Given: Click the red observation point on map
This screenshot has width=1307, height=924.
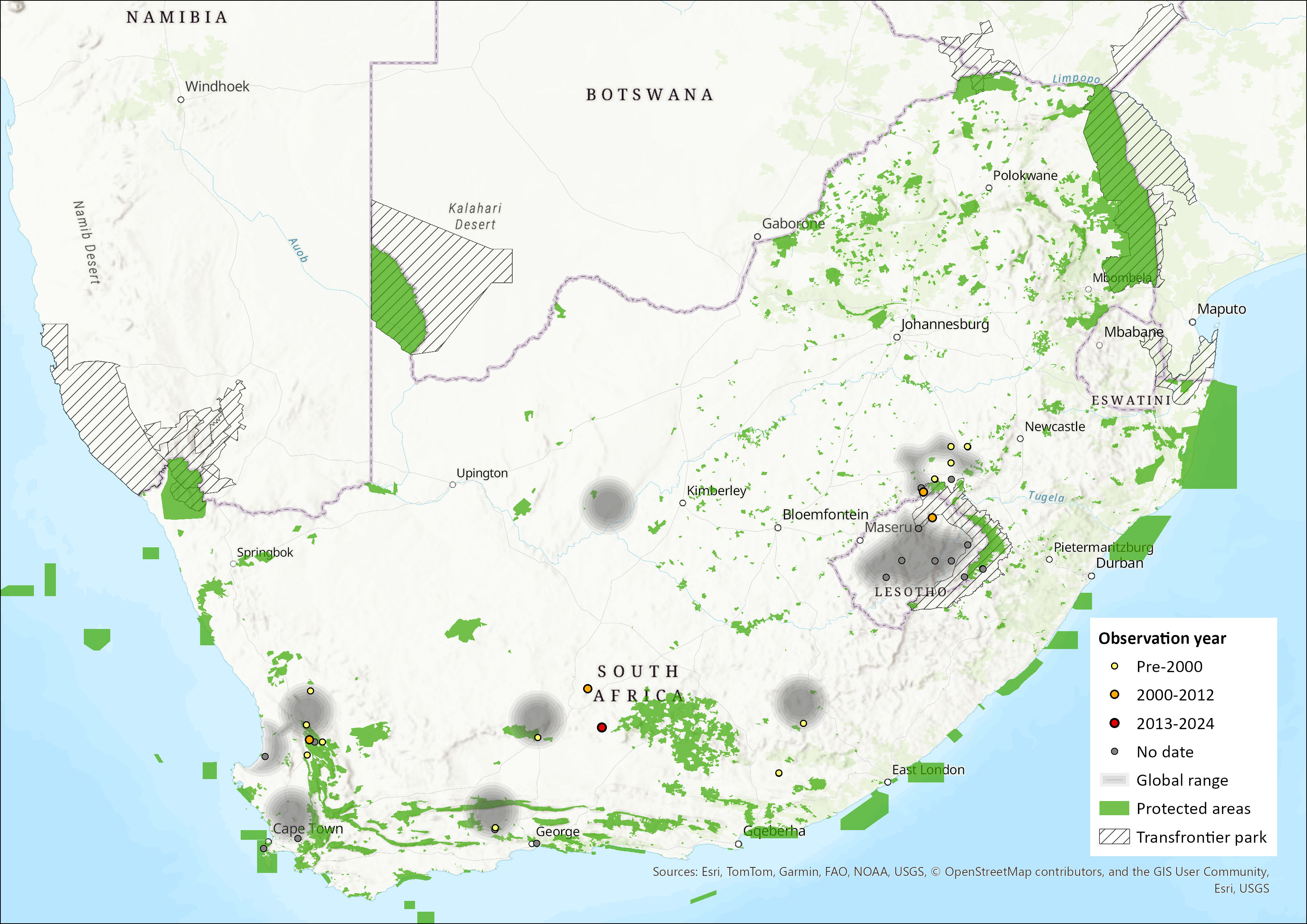Looking at the screenshot, I should pos(602,727).
